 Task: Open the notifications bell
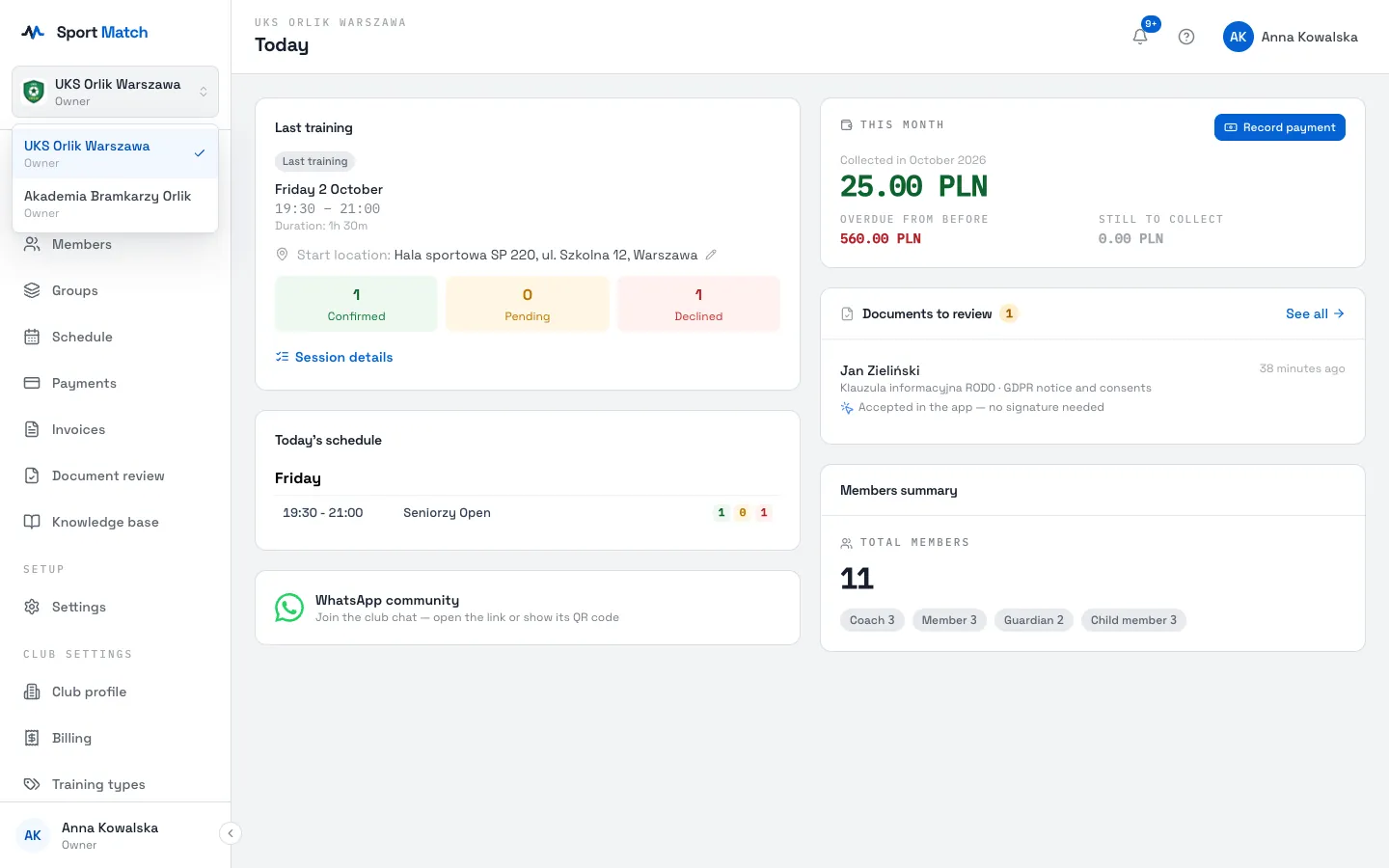click(x=1140, y=37)
